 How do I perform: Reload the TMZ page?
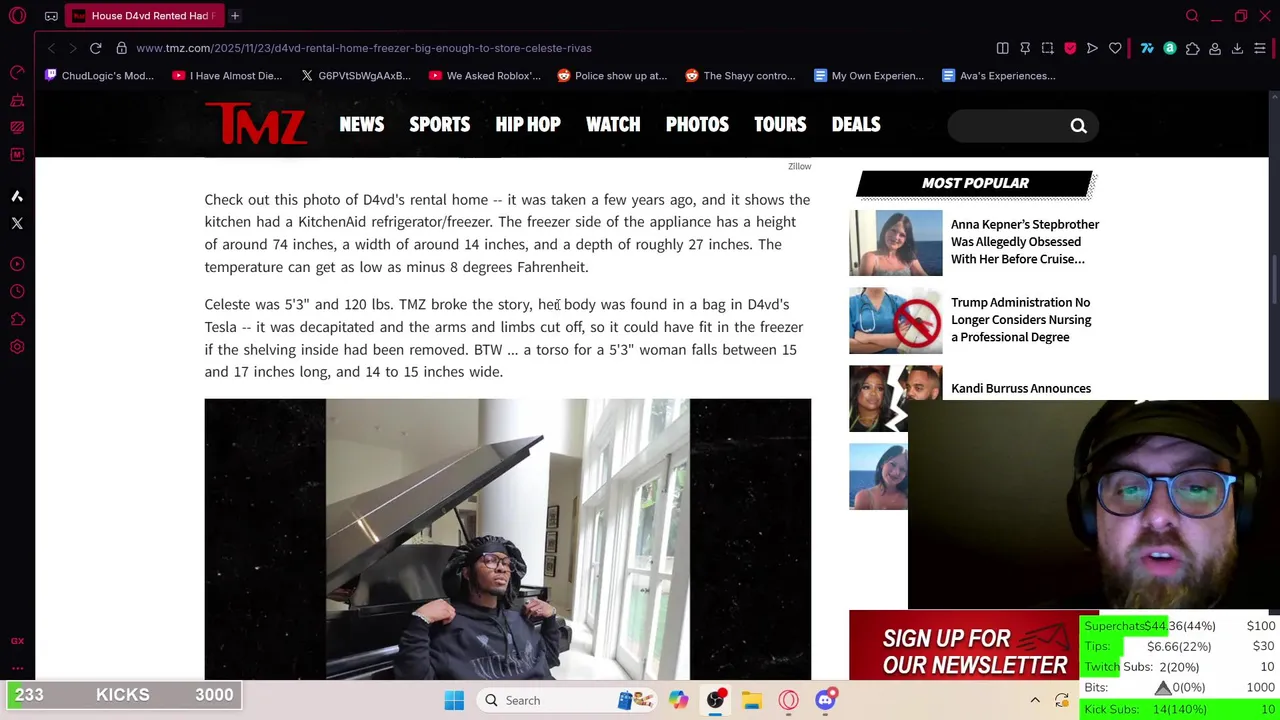96,48
